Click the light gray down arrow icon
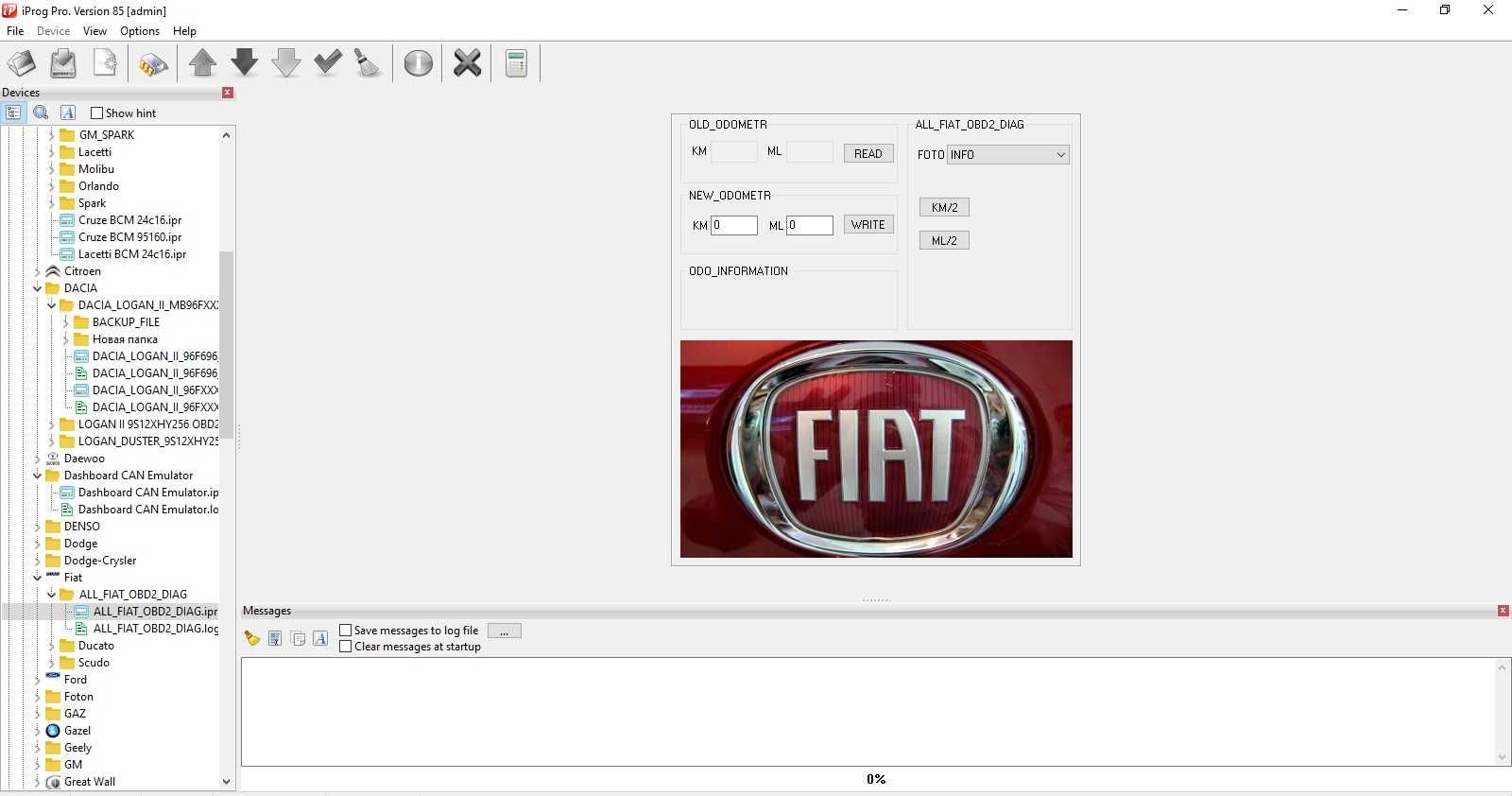Image resolution: width=1512 pixels, height=796 pixels. 286,63
